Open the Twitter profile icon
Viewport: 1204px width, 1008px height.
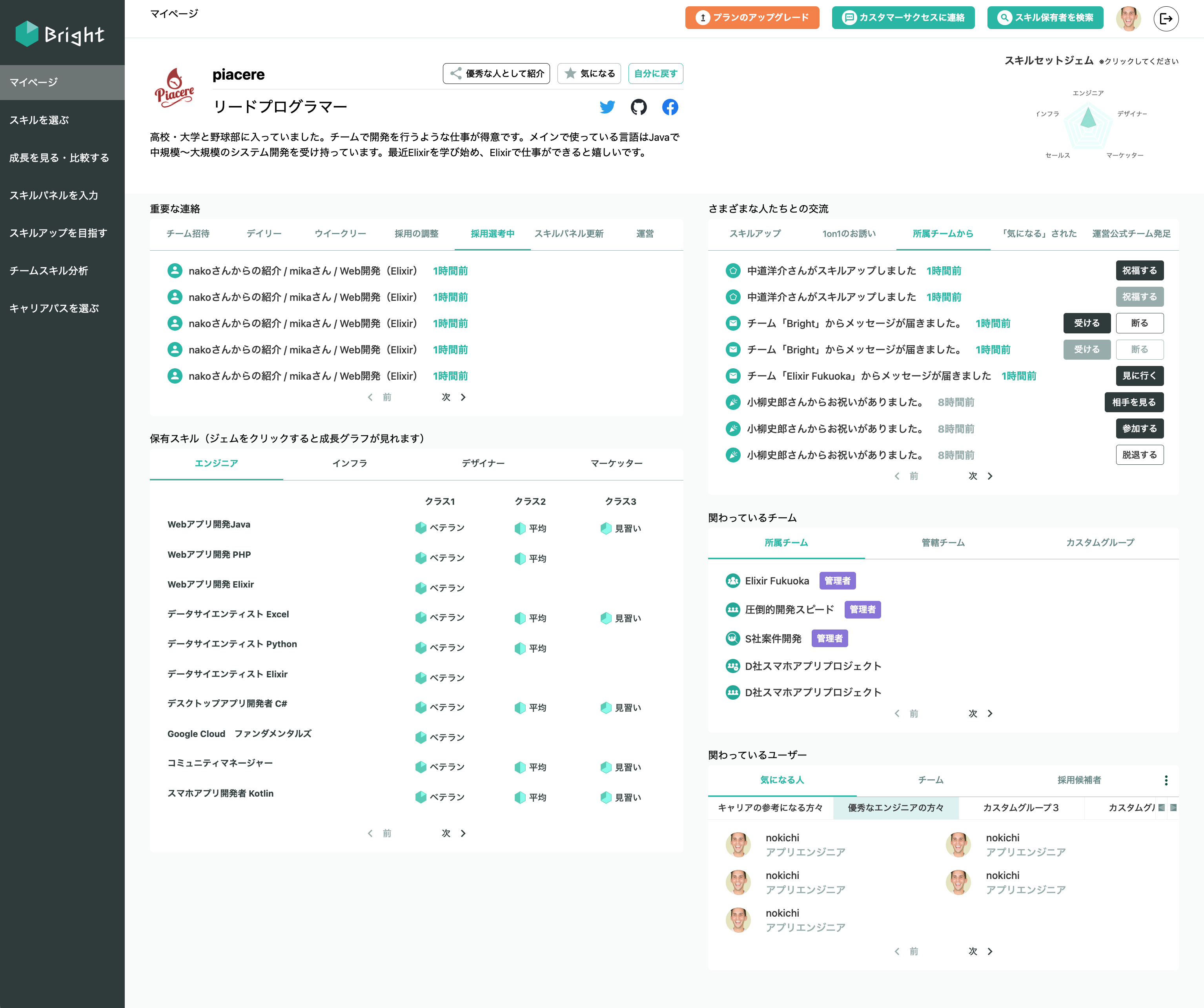[x=607, y=107]
